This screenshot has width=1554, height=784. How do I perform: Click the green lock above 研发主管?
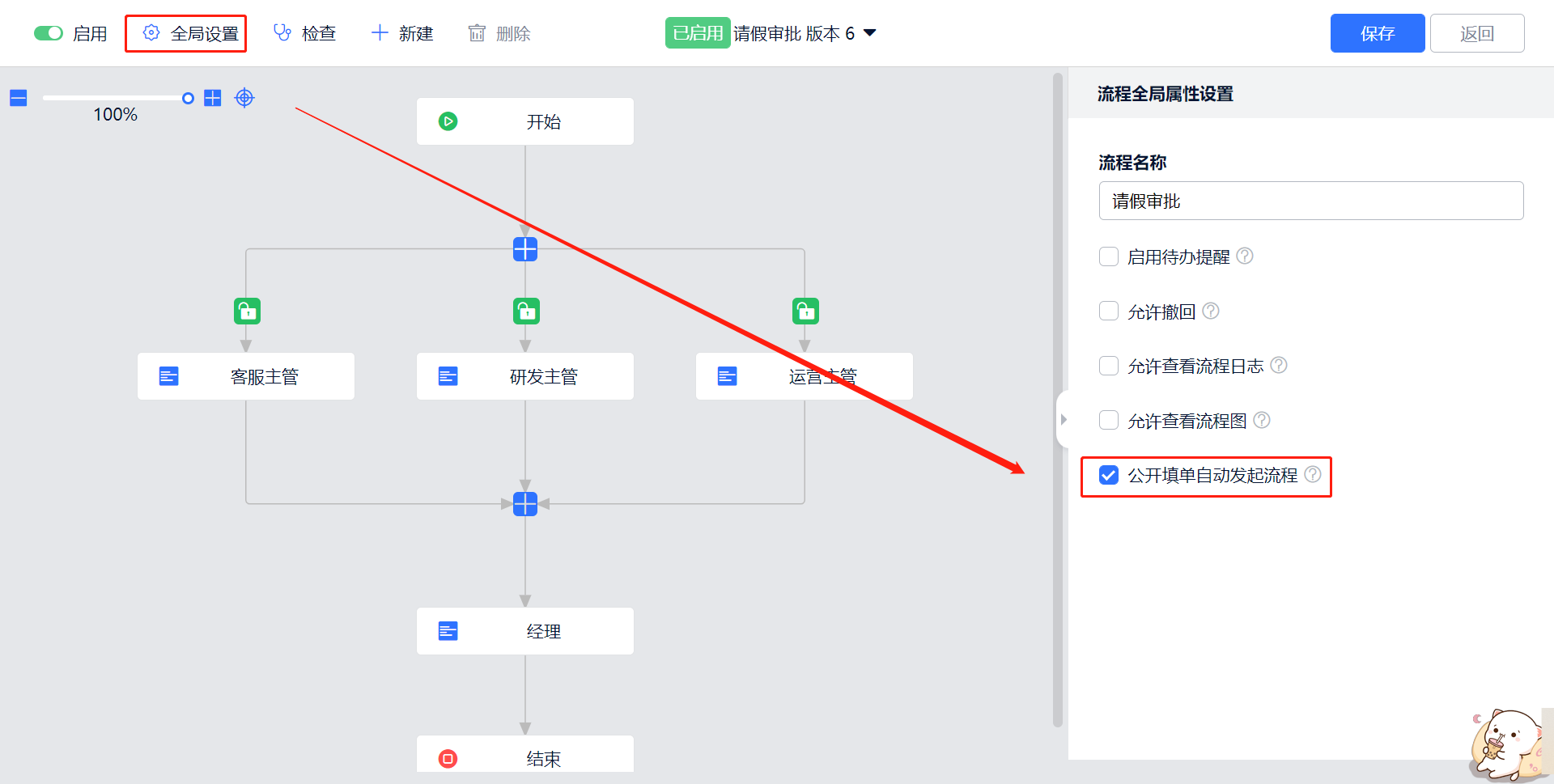click(526, 311)
